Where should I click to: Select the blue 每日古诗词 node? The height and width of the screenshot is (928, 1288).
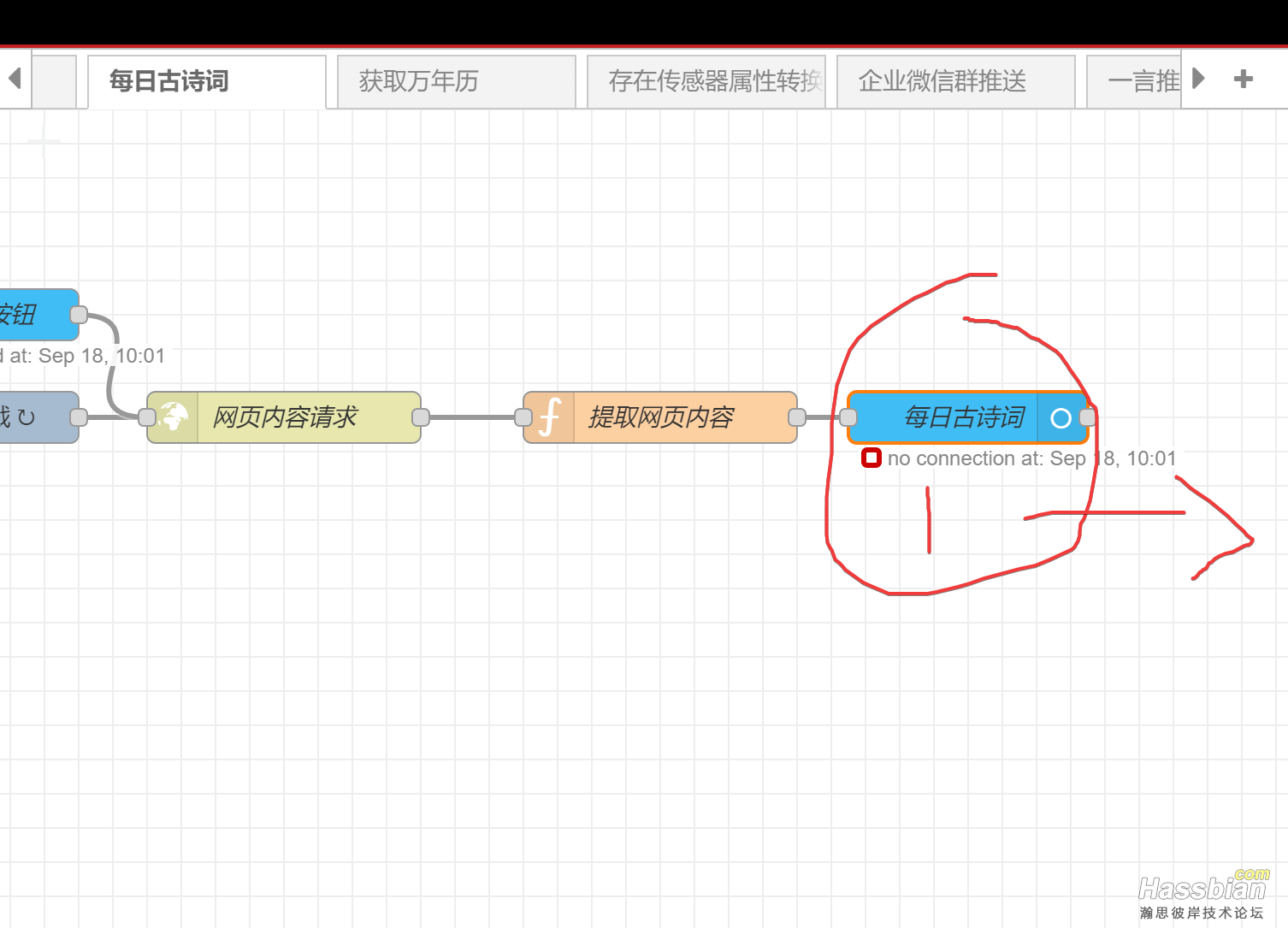coord(968,417)
